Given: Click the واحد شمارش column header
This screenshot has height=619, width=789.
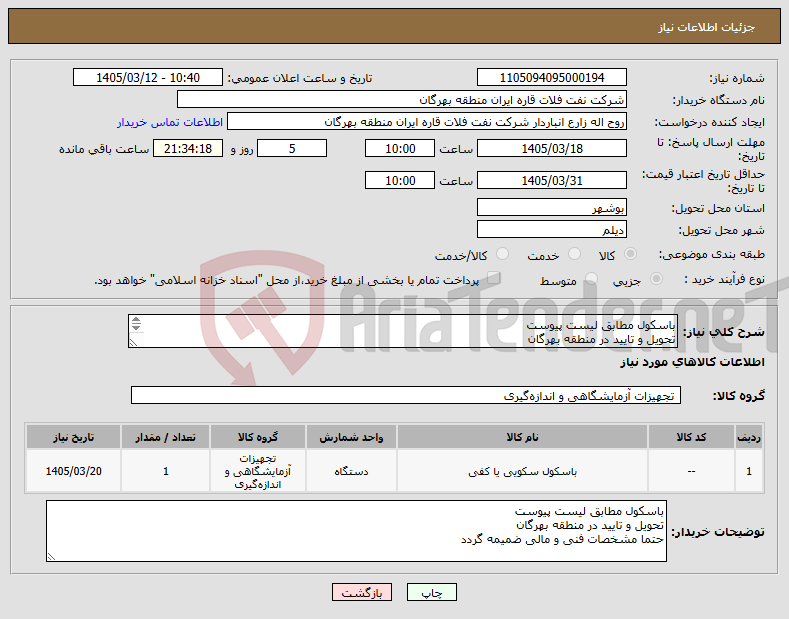Looking at the screenshot, I should tap(351, 437).
